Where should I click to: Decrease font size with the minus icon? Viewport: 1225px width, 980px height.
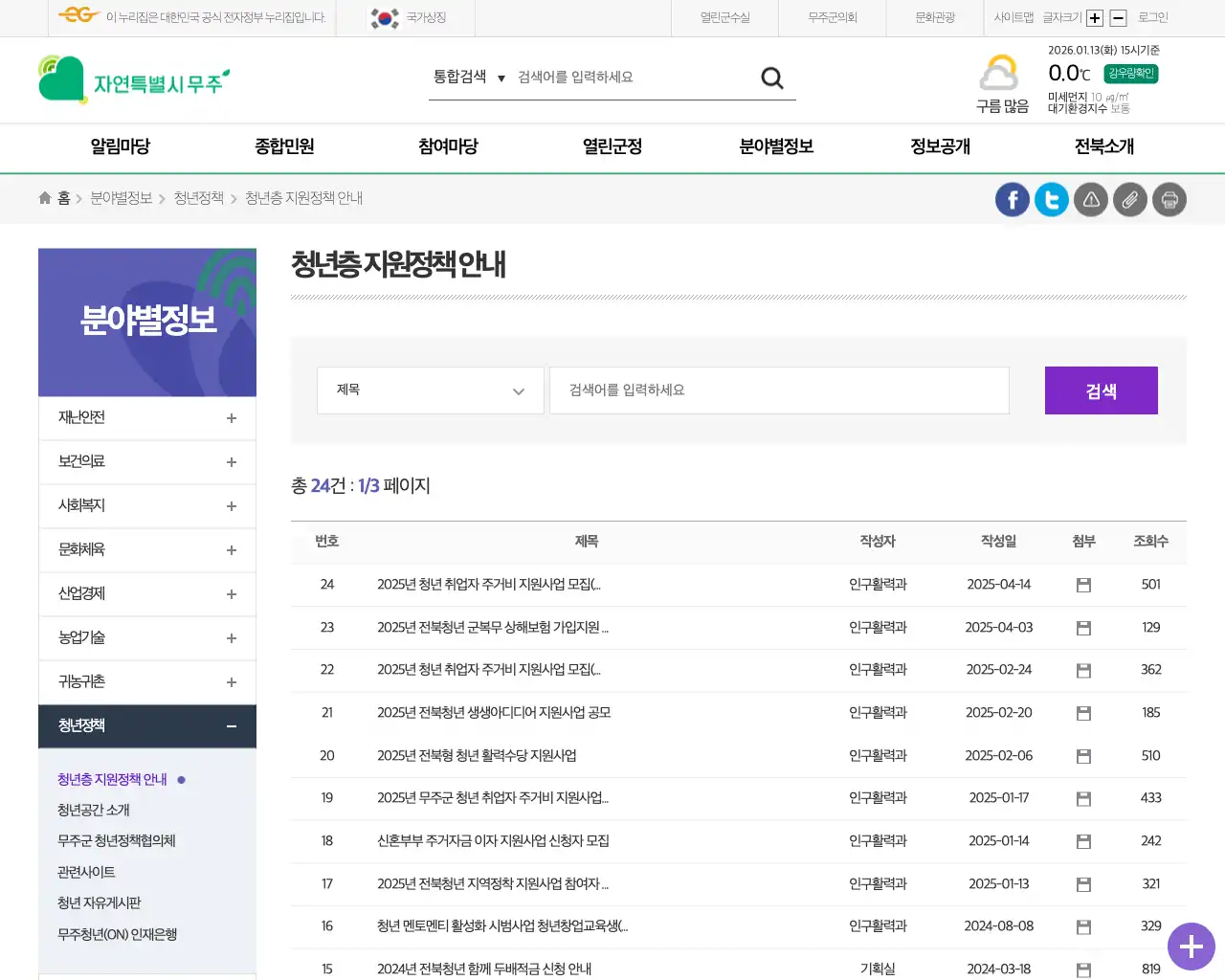1116,17
